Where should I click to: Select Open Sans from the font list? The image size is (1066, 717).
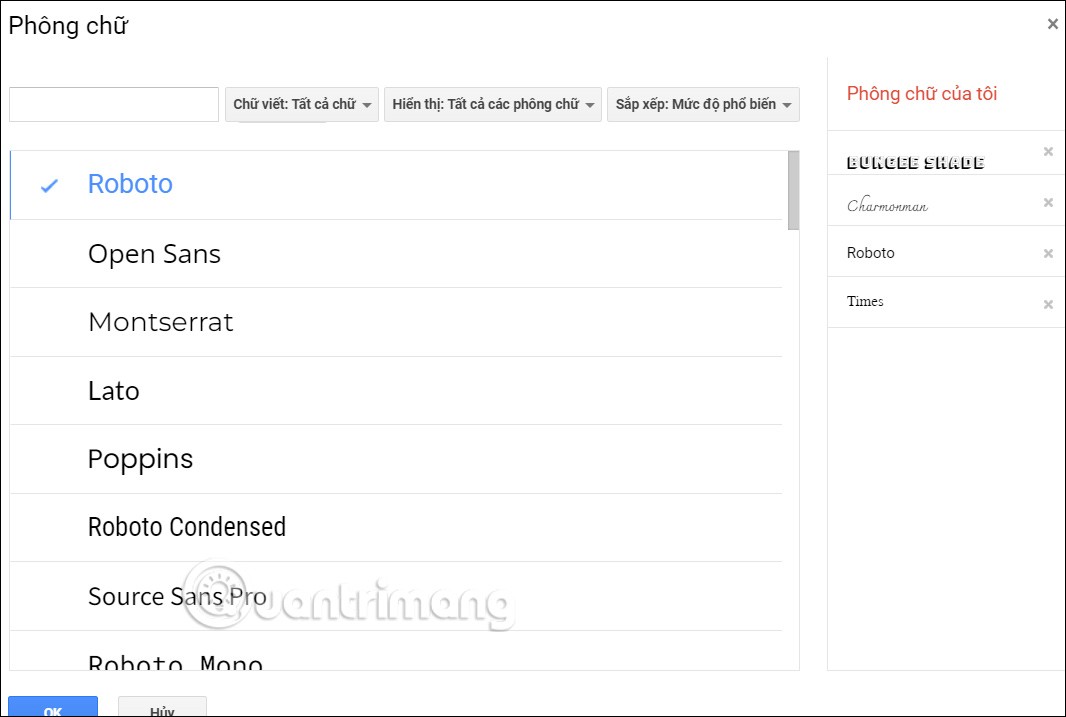click(x=396, y=254)
